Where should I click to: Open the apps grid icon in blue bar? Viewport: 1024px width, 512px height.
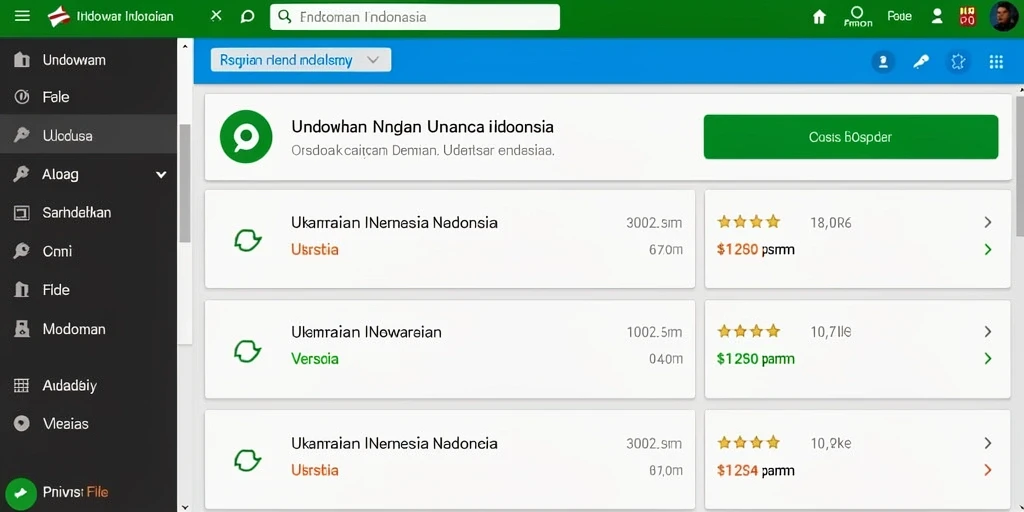point(996,62)
